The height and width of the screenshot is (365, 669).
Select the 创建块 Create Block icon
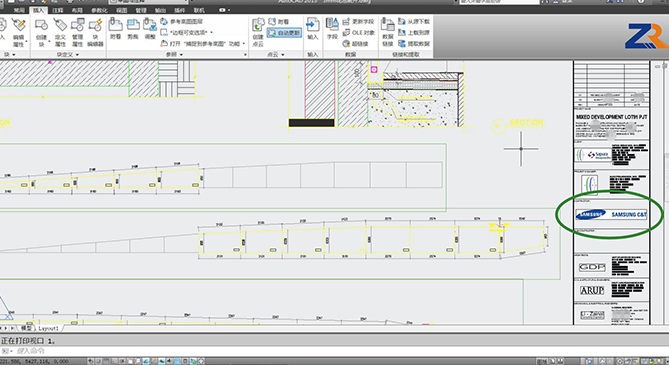[41, 32]
